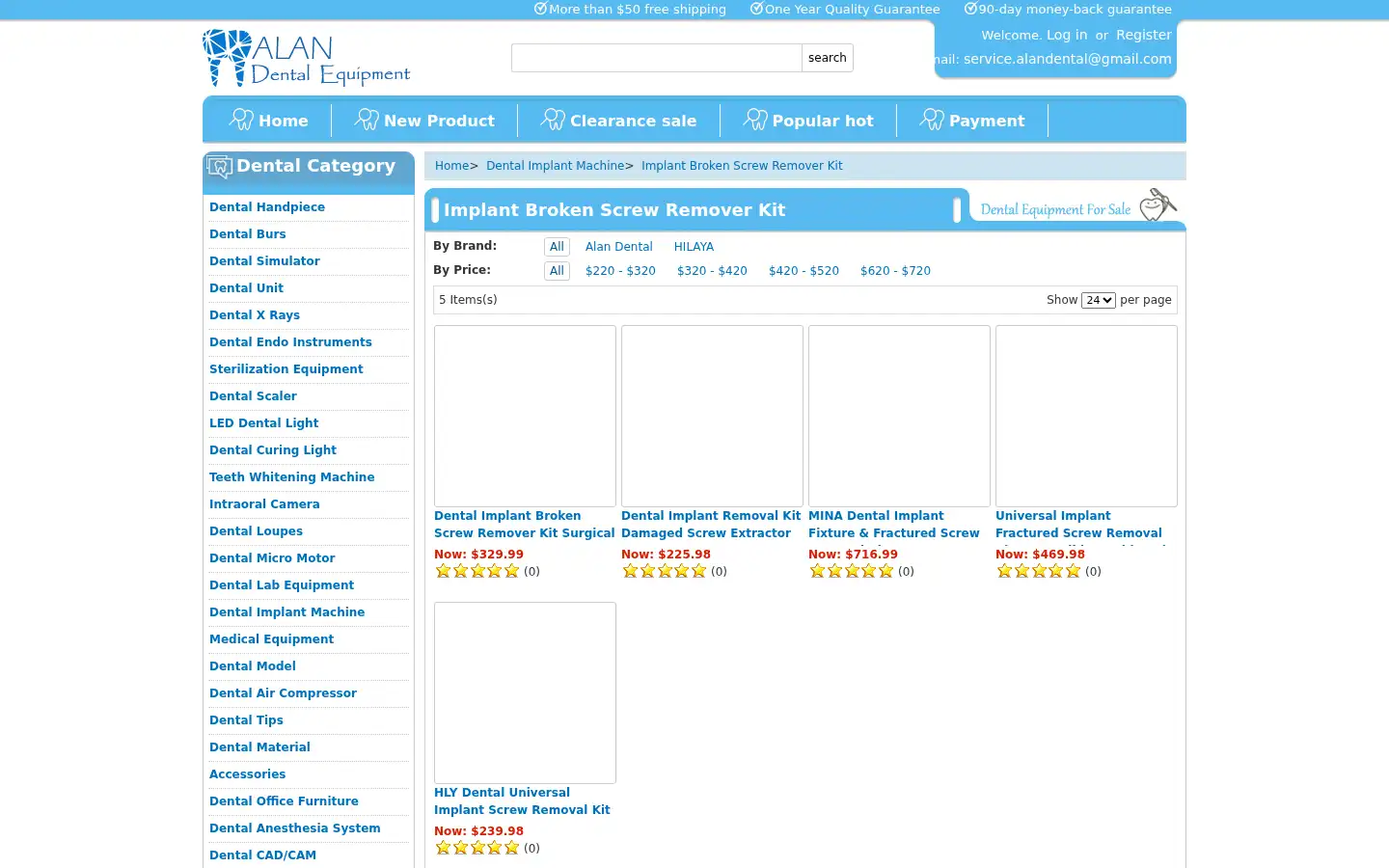Open MINA Dental Implant Fixture product title
This screenshot has width=1389, height=868.
[x=894, y=525]
